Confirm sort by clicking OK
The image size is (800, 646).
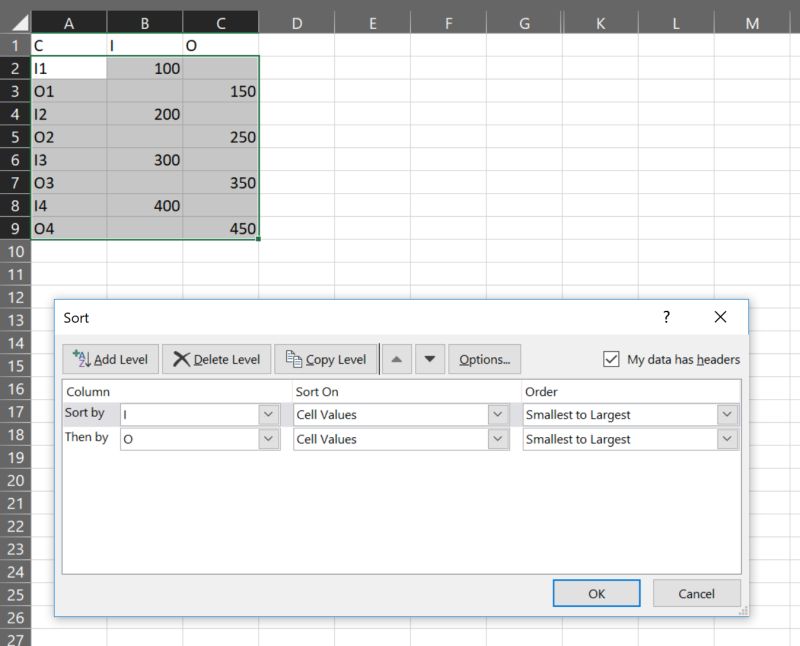(597, 593)
